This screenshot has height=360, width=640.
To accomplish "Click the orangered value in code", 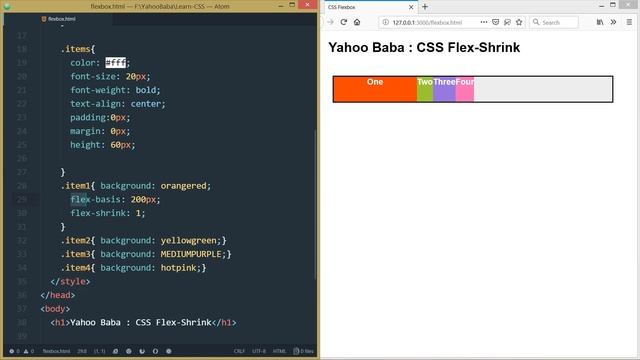I will (183, 186).
